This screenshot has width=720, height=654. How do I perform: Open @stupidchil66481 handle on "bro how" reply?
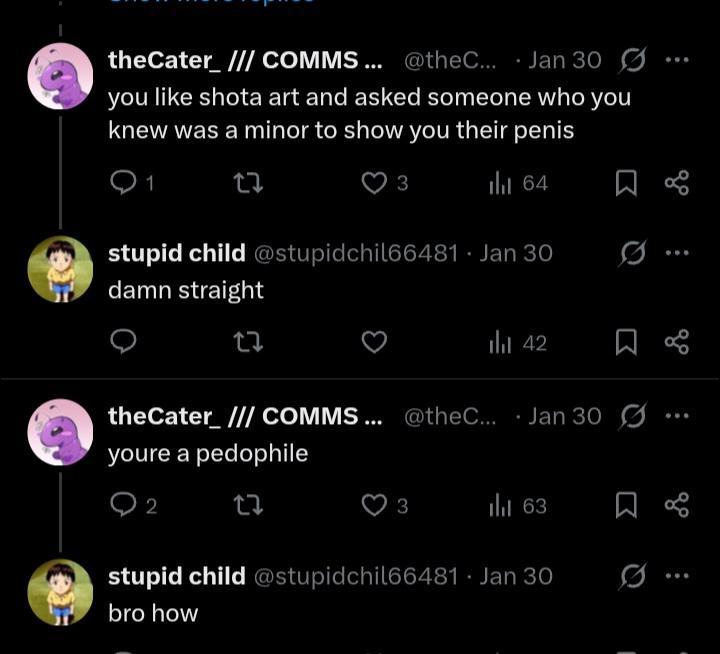coord(357,577)
